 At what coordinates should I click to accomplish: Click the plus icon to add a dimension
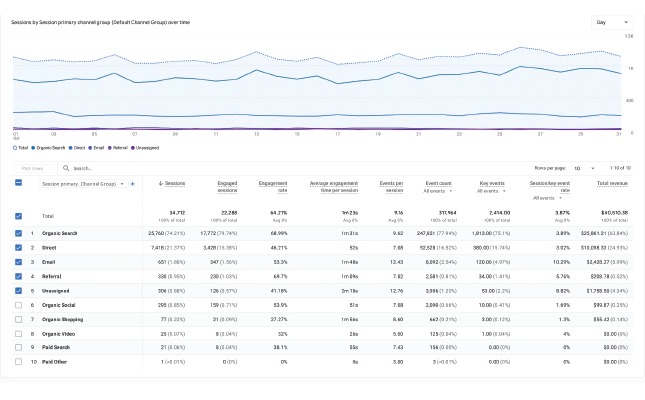132,184
